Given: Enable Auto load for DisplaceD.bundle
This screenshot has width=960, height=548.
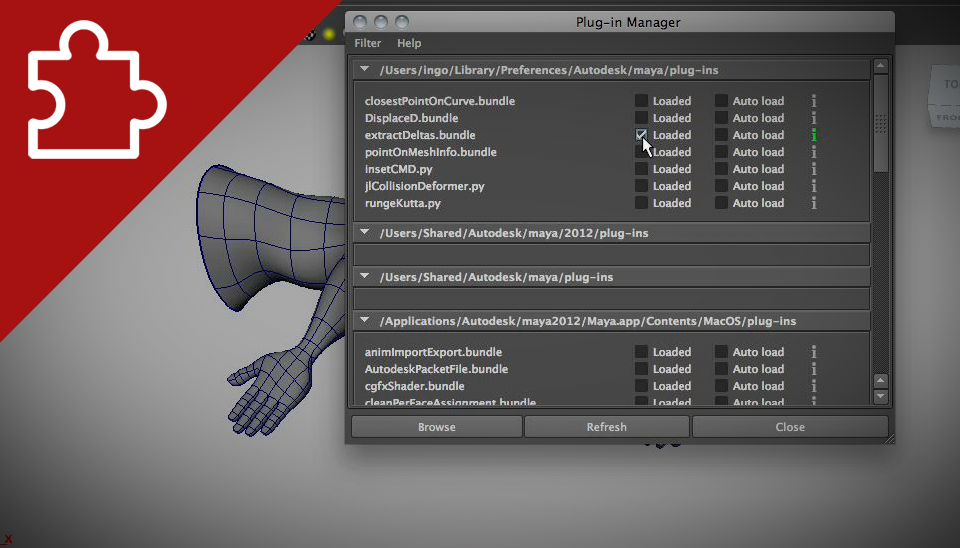Looking at the screenshot, I should (x=721, y=118).
